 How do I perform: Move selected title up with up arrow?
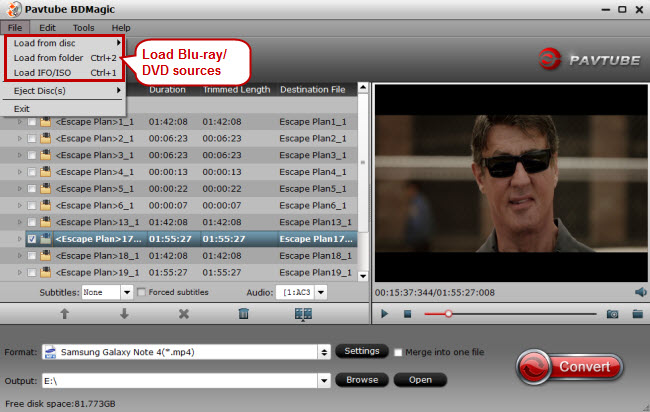64,314
